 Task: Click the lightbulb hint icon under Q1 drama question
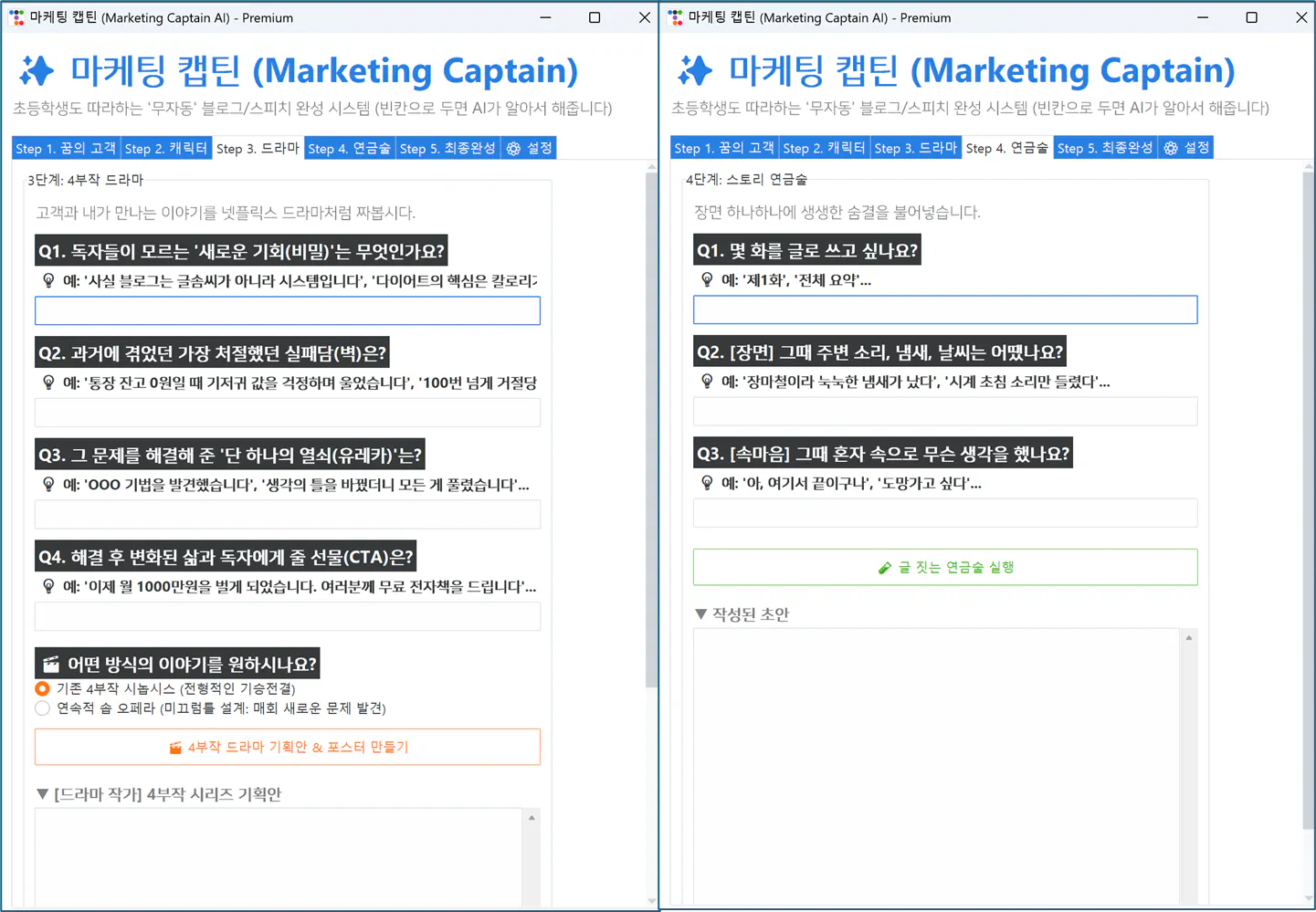[x=47, y=280]
